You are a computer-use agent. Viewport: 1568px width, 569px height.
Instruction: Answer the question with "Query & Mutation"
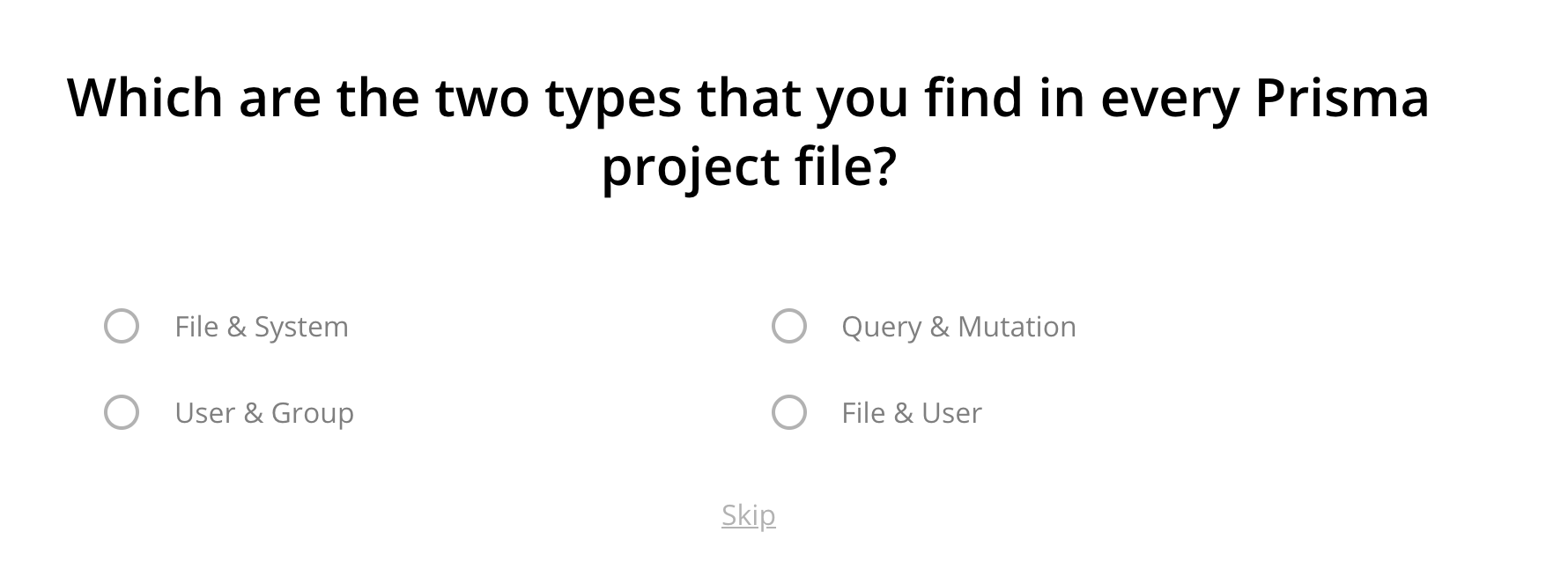tap(958, 327)
